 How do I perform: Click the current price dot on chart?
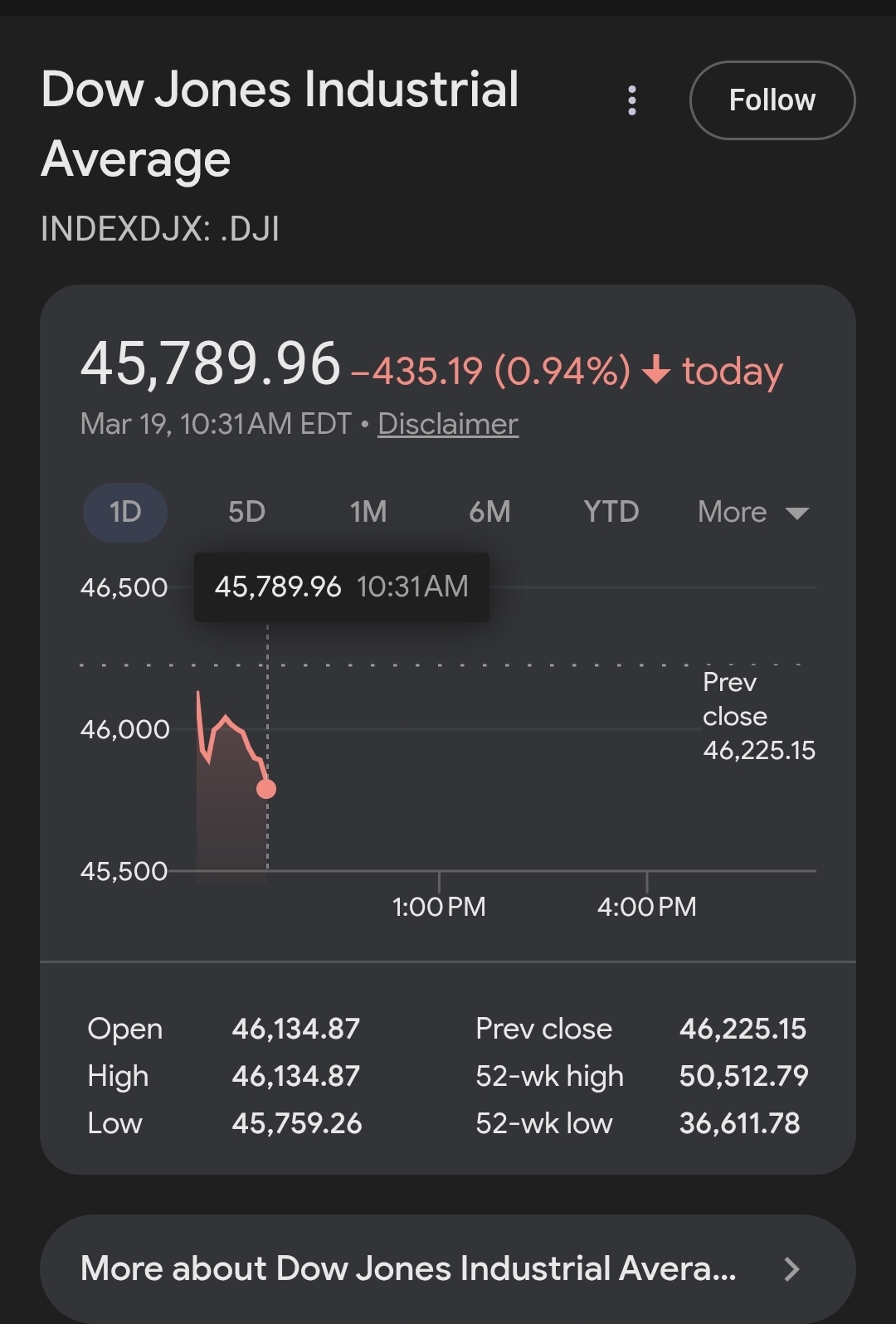pos(266,788)
